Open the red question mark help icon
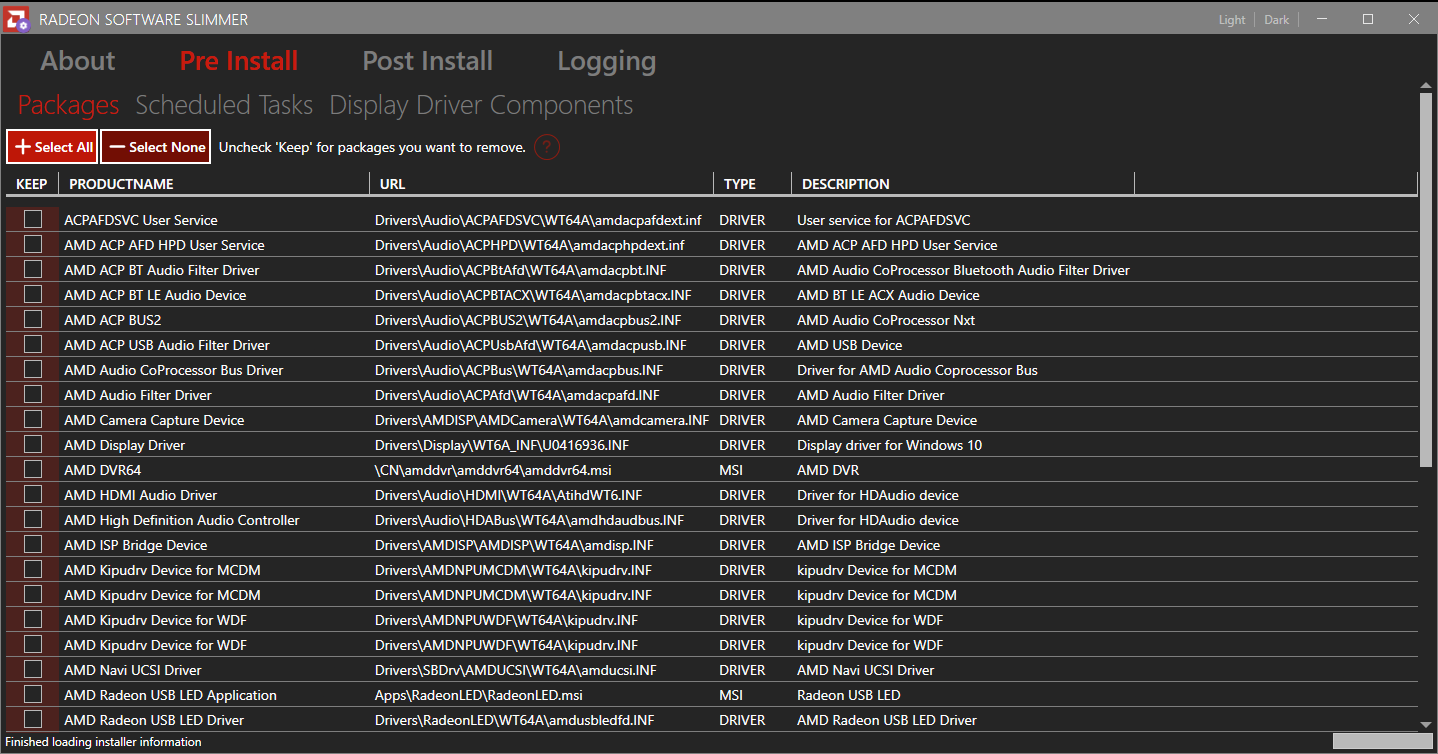The width and height of the screenshot is (1438, 754). pos(546,147)
